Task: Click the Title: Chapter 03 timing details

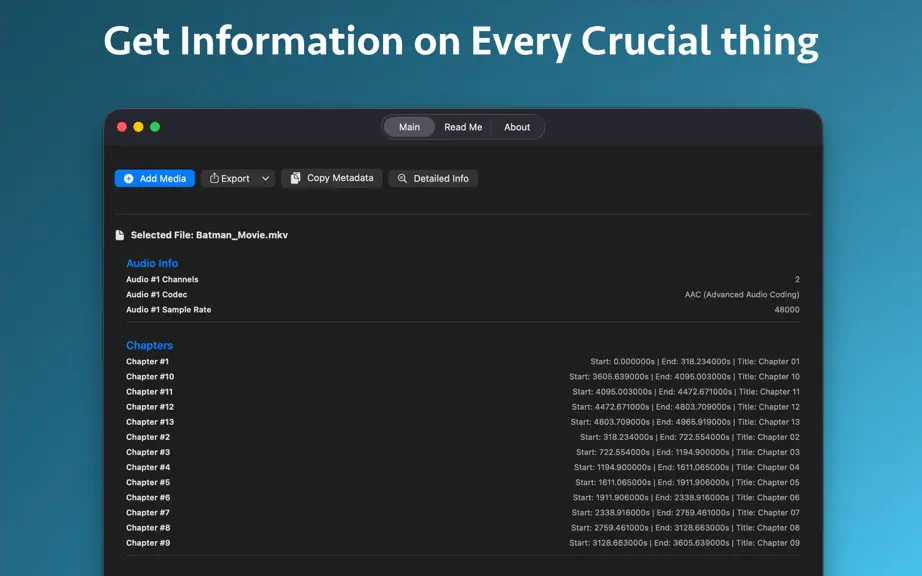Action: coord(688,453)
